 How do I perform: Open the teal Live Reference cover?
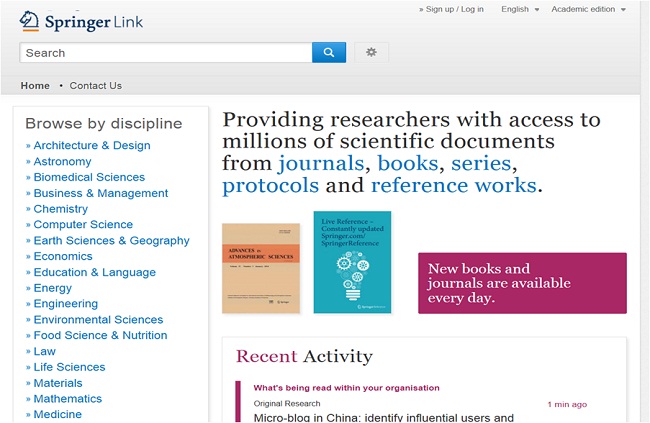352,262
